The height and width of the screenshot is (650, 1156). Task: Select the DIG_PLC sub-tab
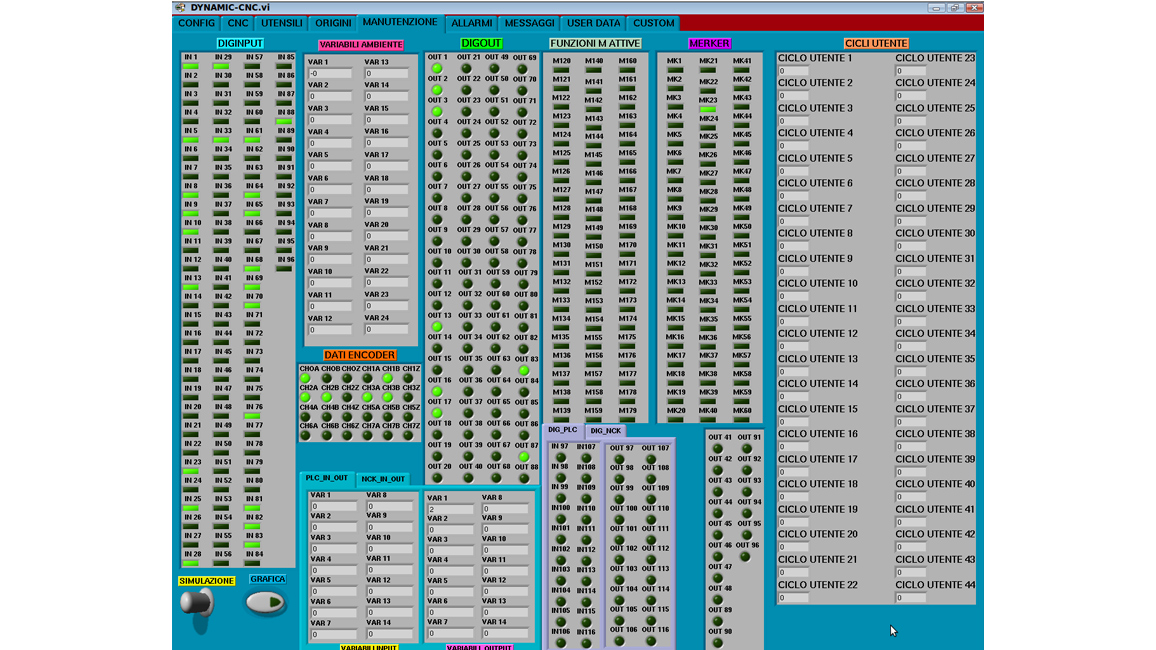coord(563,430)
